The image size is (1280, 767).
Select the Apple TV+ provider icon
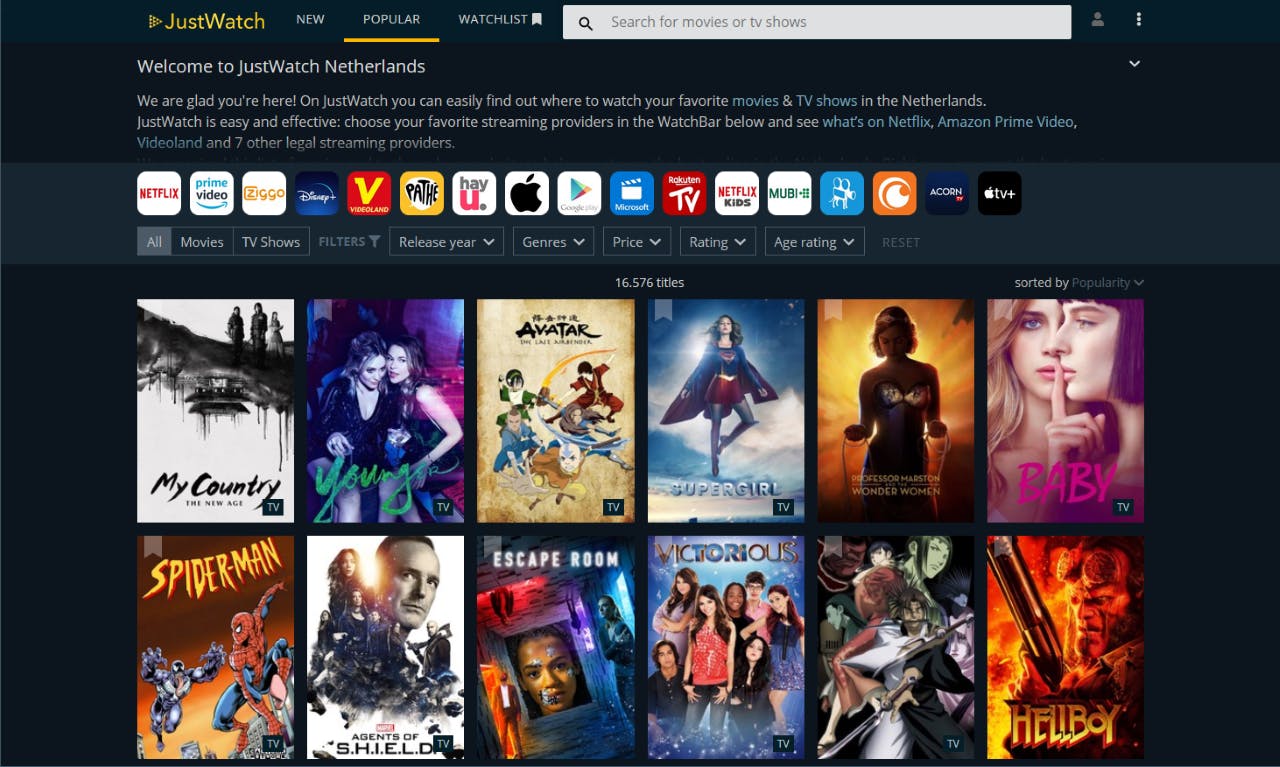click(999, 193)
